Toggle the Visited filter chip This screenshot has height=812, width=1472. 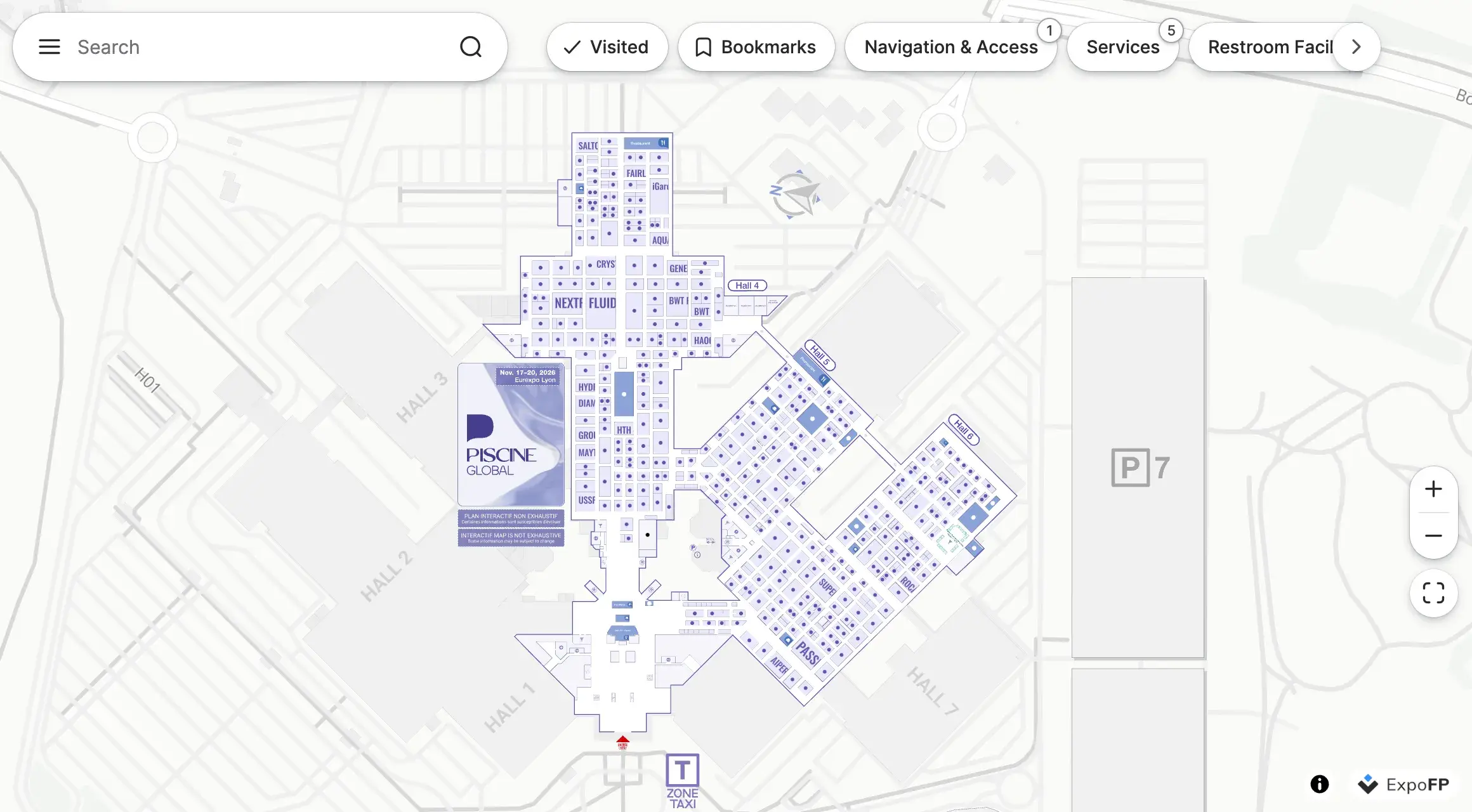(x=607, y=47)
